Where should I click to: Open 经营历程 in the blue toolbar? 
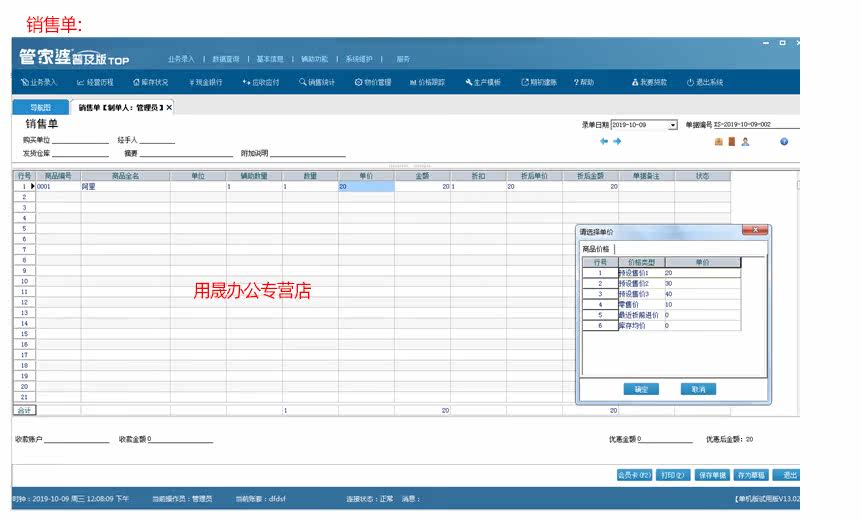[95, 82]
